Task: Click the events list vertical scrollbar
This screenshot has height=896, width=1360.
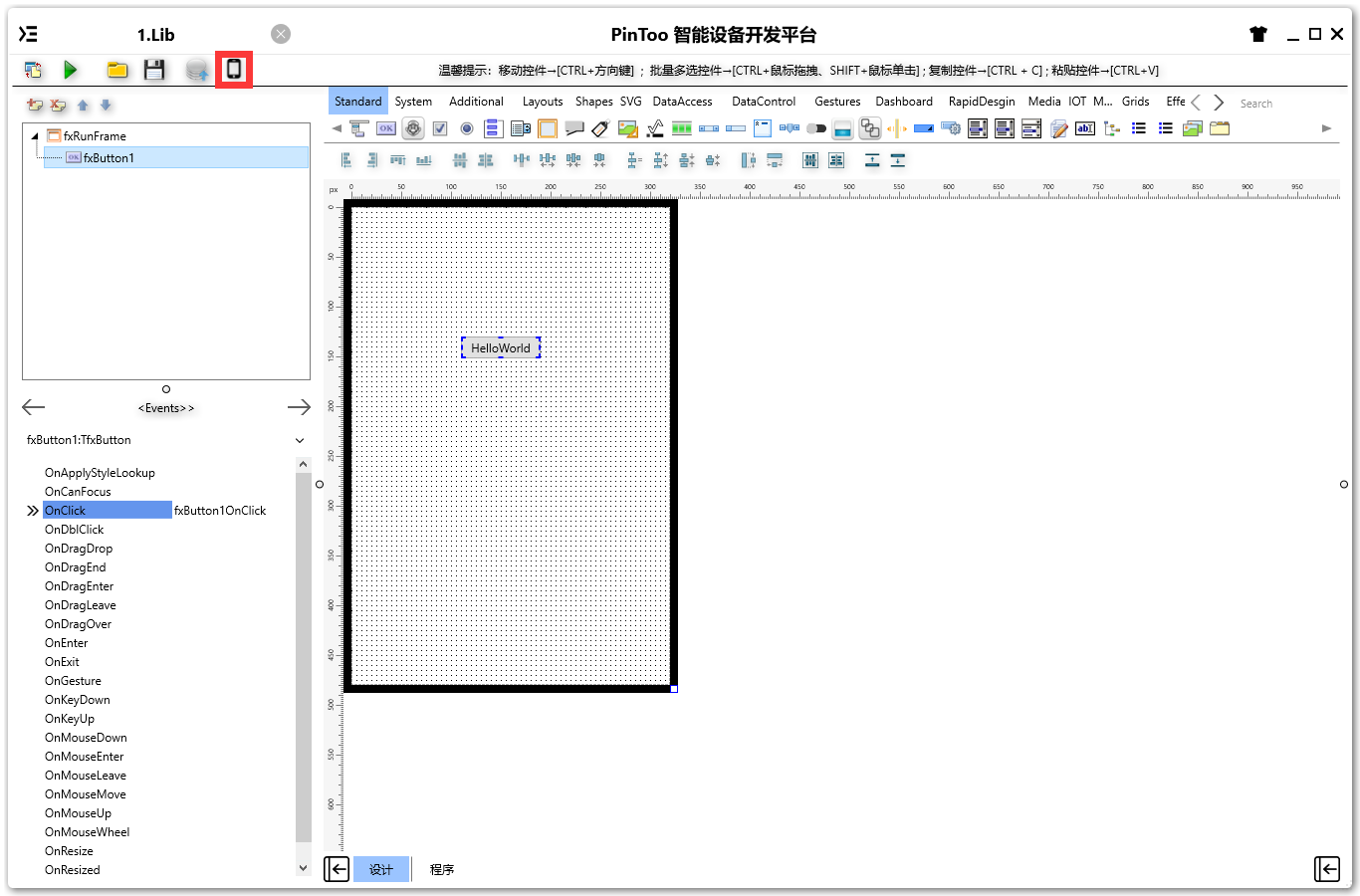Action: pyautogui.click(x=304, y=657)
